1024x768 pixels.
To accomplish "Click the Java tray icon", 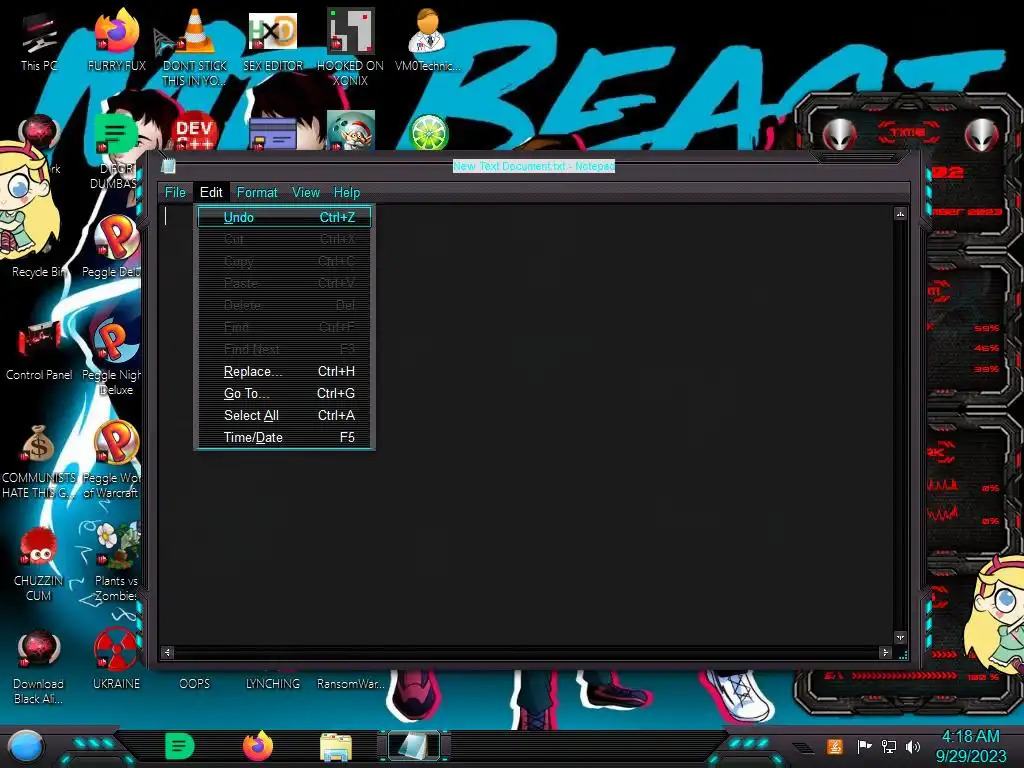I will coord(835,746).
